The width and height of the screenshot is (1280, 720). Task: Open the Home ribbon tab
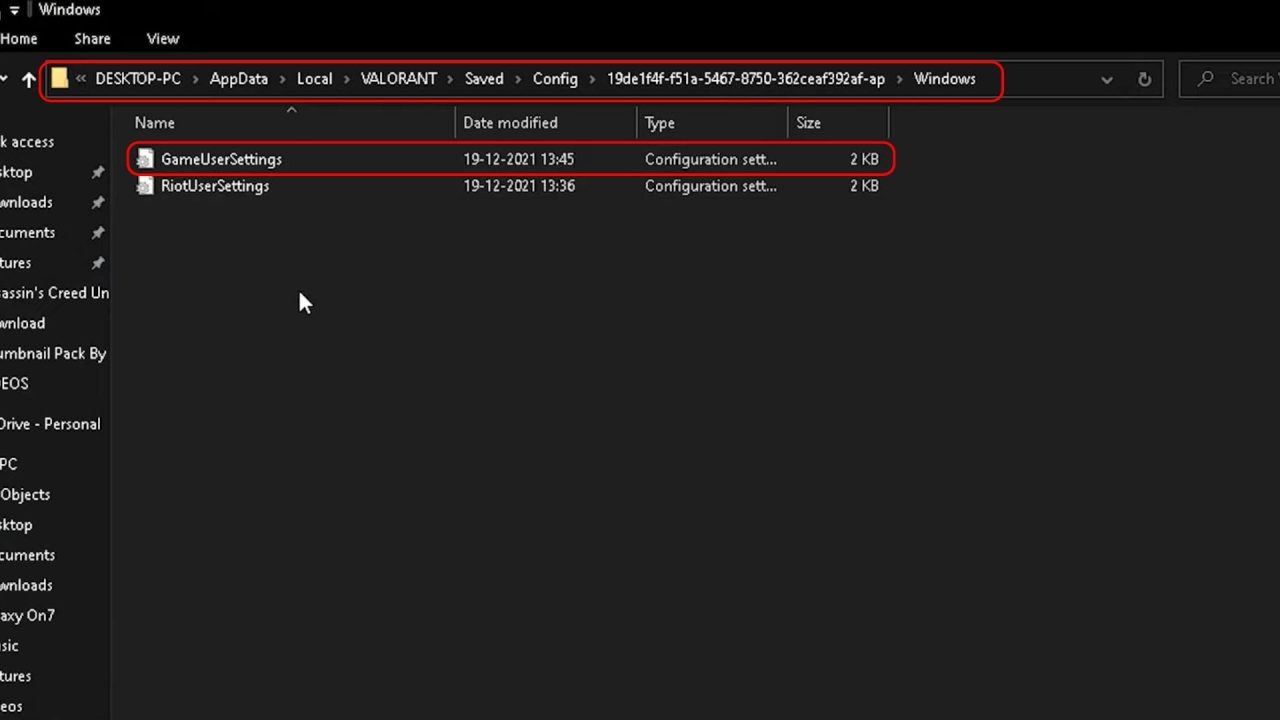18,39
